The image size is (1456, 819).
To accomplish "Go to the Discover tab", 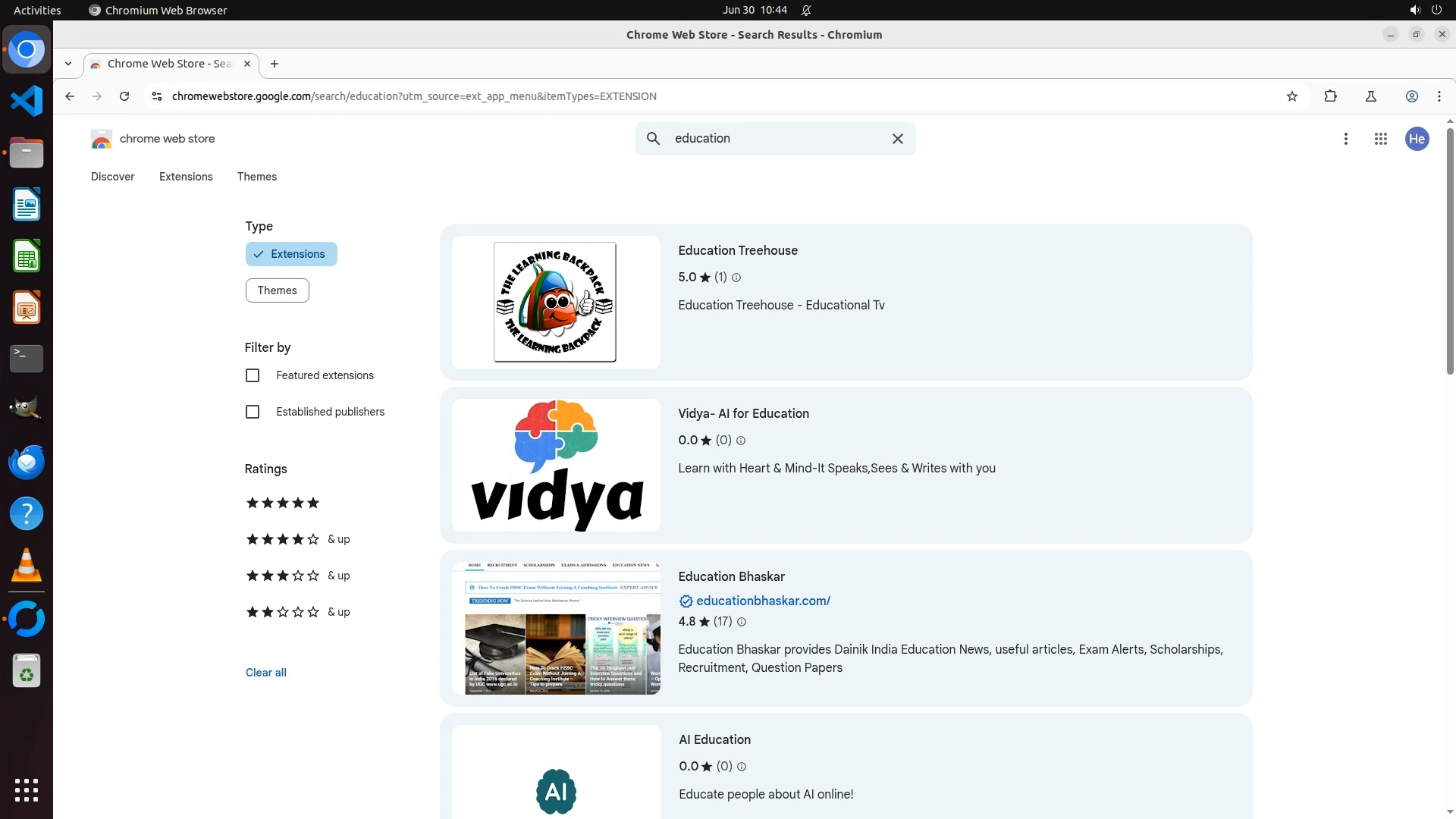I will tap(112, 177).
